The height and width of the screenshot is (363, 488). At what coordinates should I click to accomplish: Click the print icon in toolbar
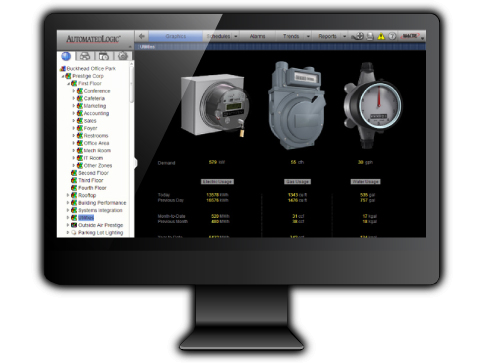(x=370, y=36)
